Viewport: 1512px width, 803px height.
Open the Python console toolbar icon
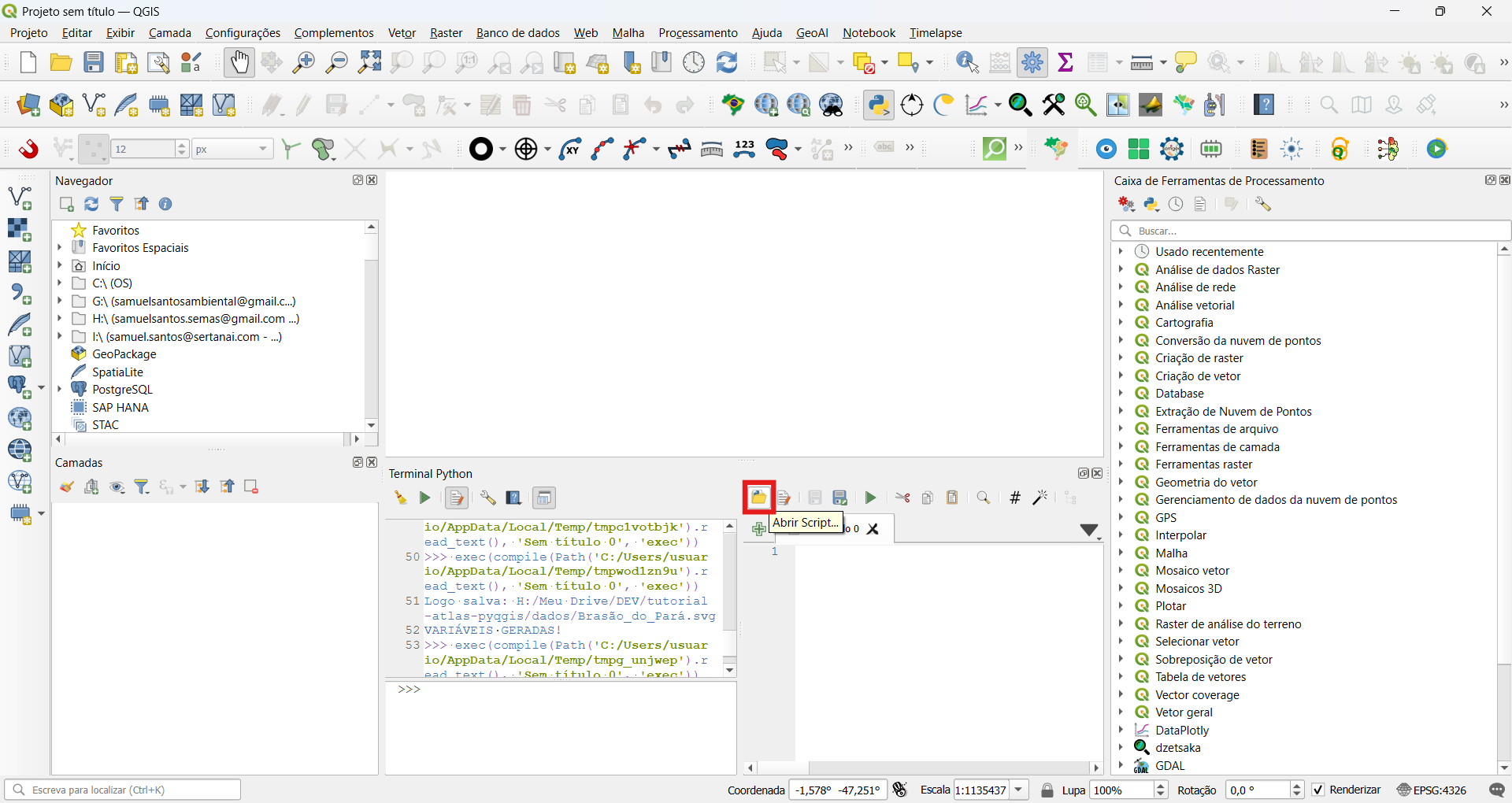click(x=878, y=105)
